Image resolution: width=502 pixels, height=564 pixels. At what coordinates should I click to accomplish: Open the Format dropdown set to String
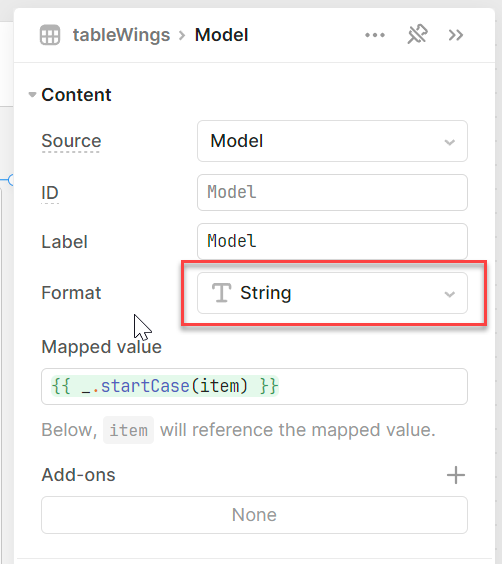pyautogui.click(x=332, y=293)
